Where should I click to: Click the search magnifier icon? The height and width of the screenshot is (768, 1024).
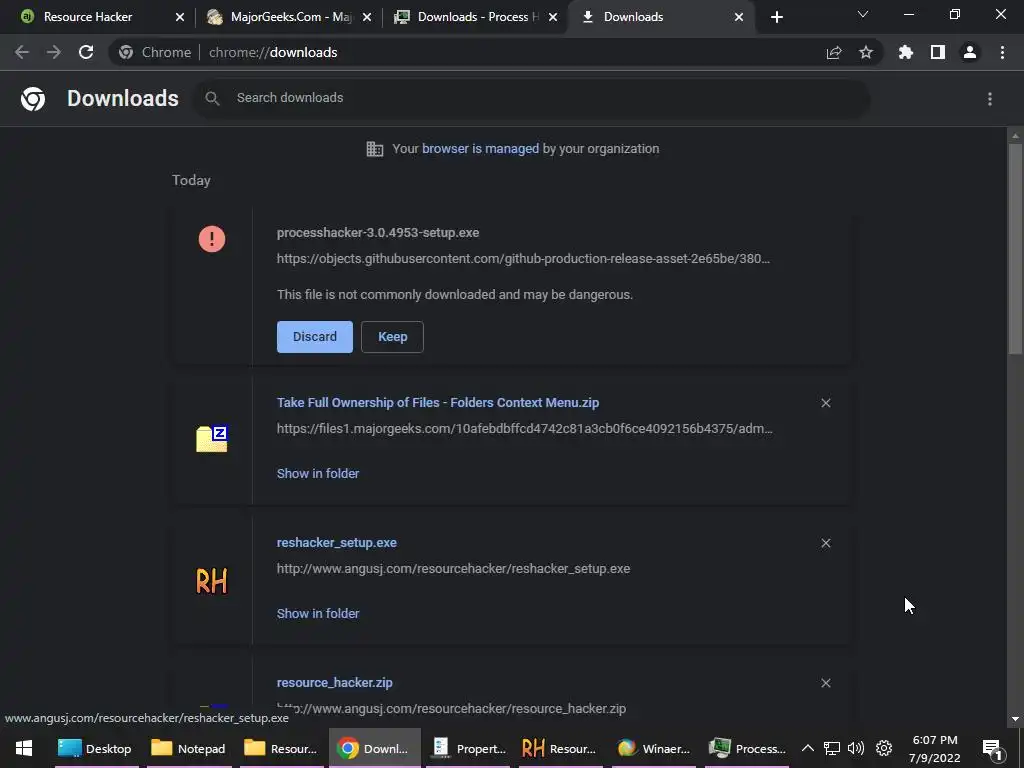212,98
